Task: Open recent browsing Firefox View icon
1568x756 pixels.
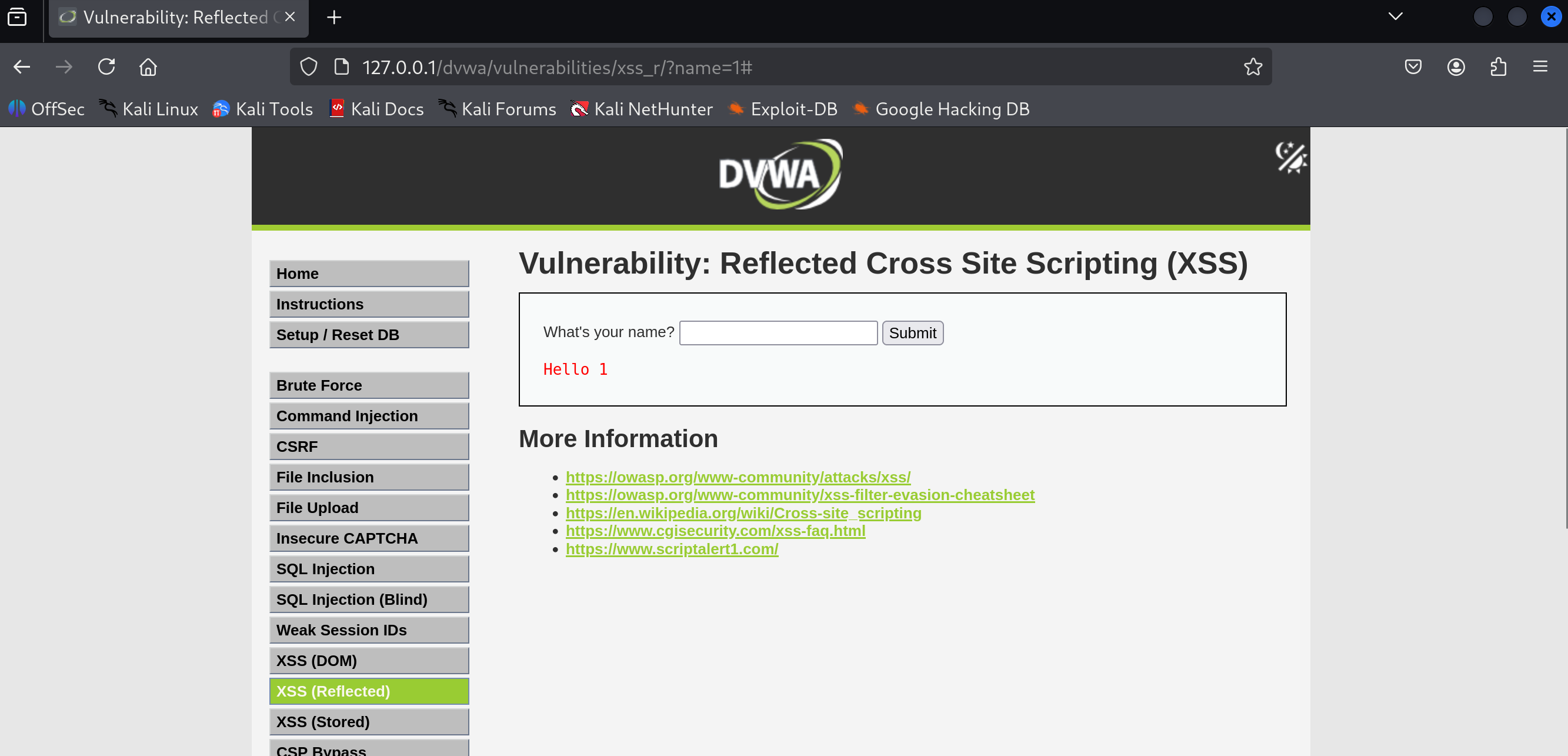Action: (17, 16)
